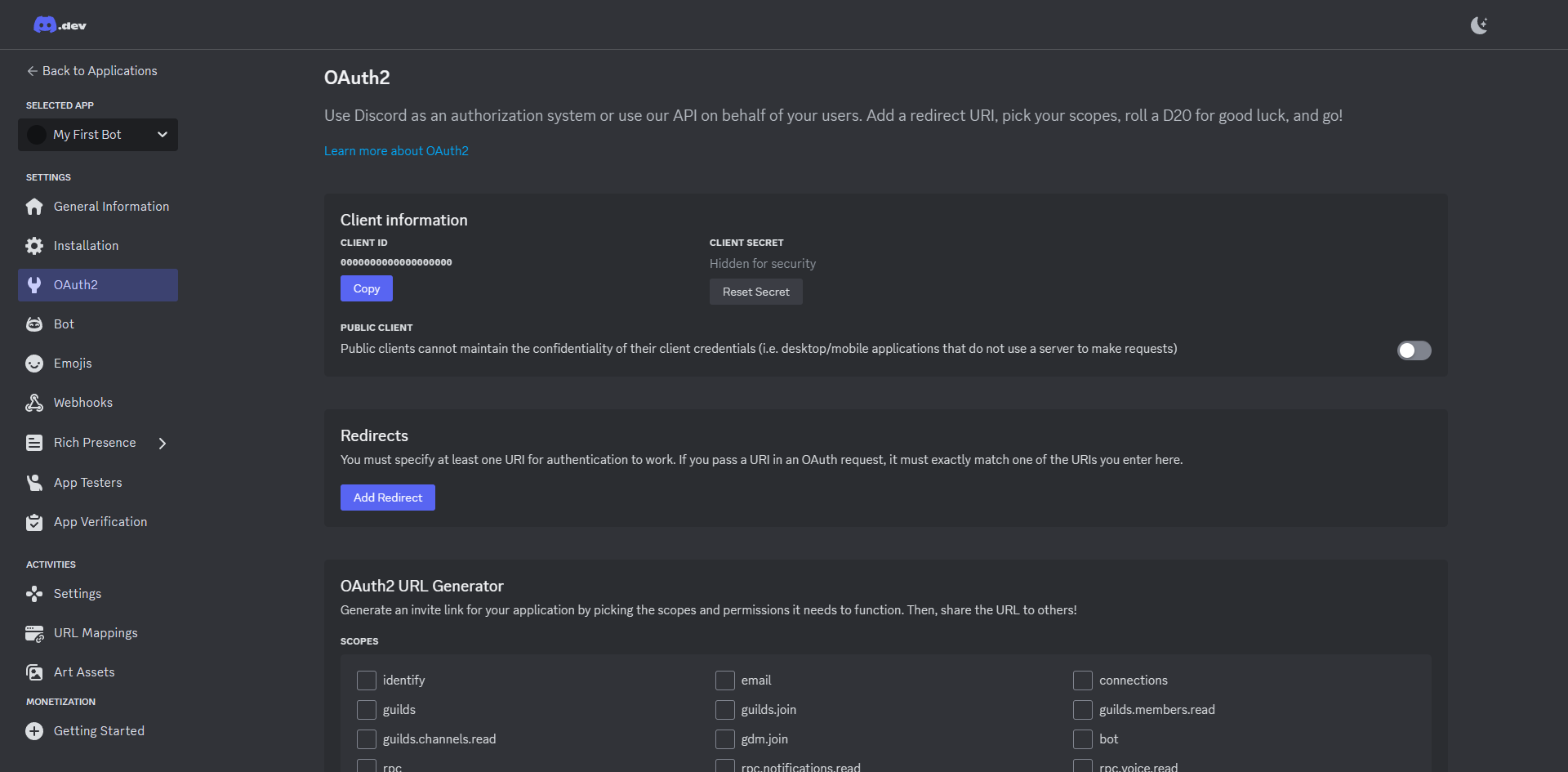Image resolution: width=1568 pixels, height=772 pixels.
Task: Click the My First Bot app avatar
Action: click(x=37, y=135)
